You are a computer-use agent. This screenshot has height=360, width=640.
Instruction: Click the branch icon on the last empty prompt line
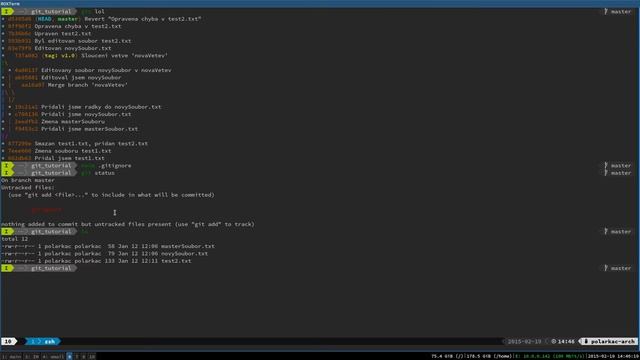tap(606, 268)
